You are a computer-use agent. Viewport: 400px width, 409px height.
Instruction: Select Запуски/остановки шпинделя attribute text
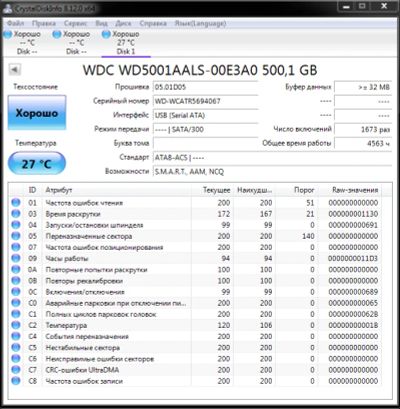click(x=94, y=225)
